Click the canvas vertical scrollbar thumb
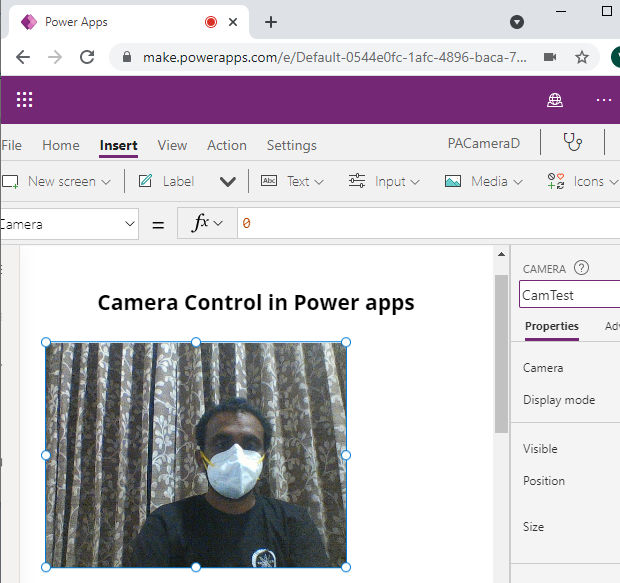The image size is (620, 583). click(501, 353)
